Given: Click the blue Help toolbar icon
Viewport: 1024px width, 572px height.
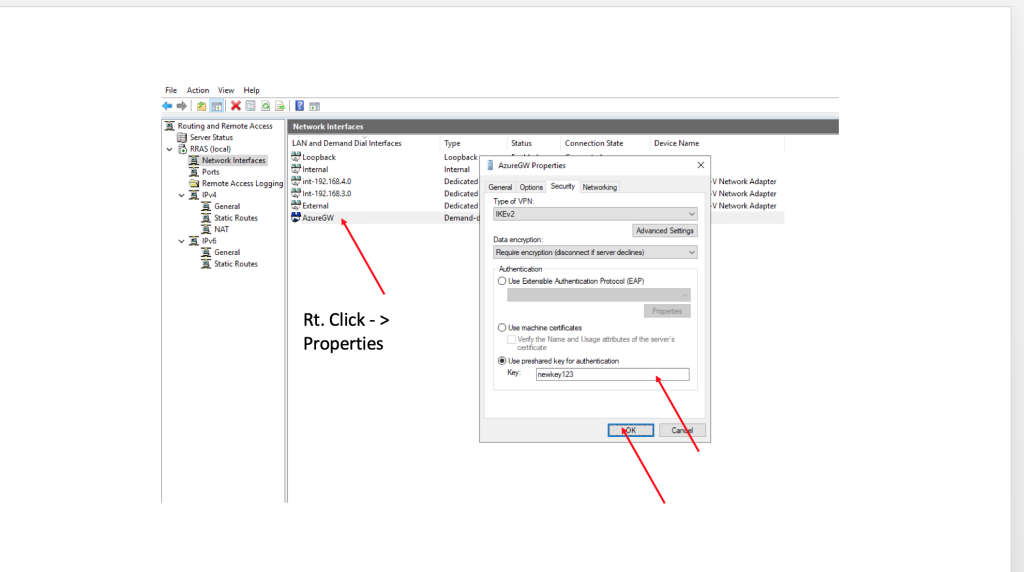Looking at the screenshot, I should tap(299, 106).
